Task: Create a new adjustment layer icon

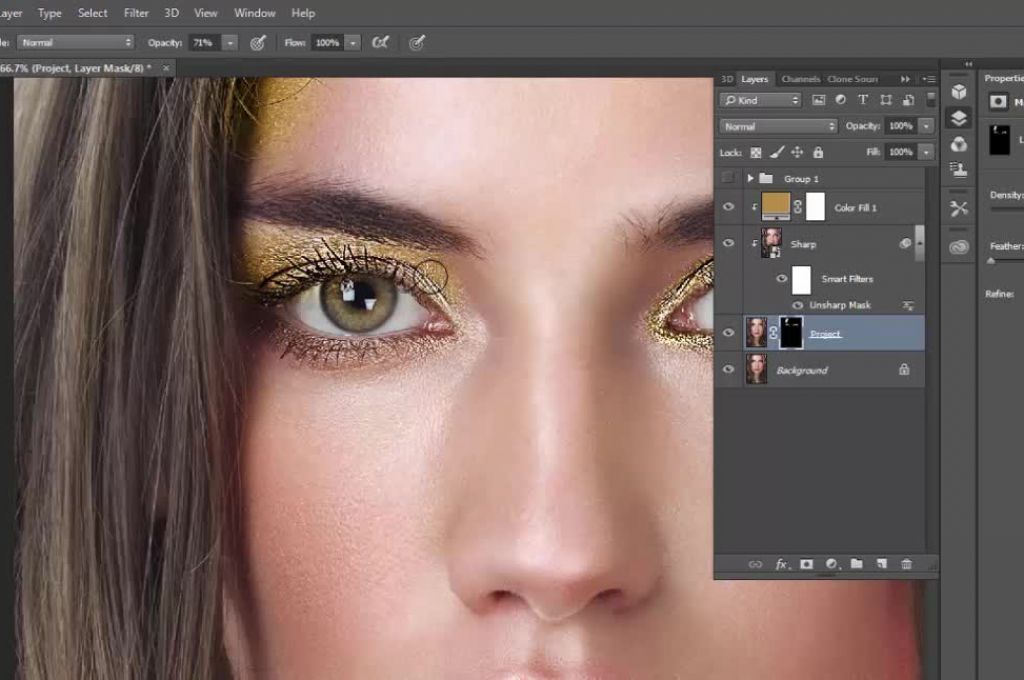Action: 831,564
